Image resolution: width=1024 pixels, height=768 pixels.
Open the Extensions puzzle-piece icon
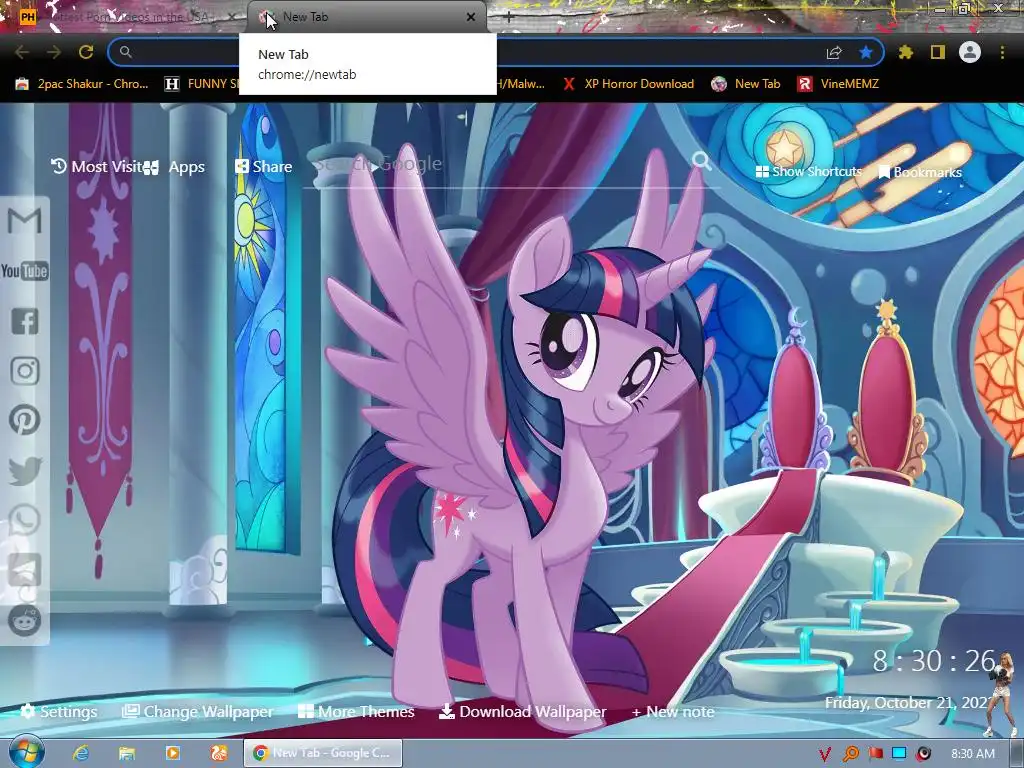coord(905,52)
